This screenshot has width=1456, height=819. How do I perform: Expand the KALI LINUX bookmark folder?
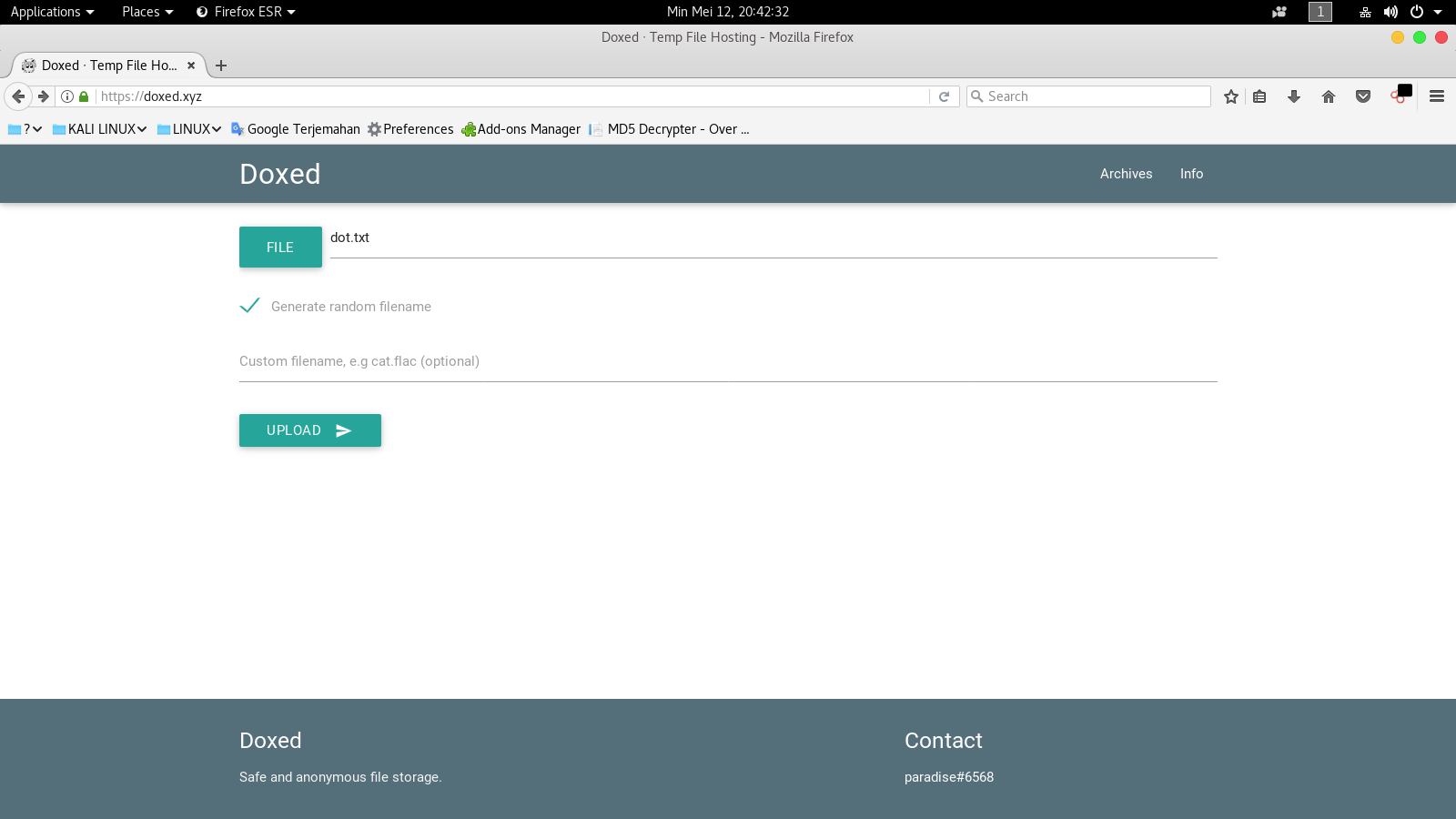(100, 129)
